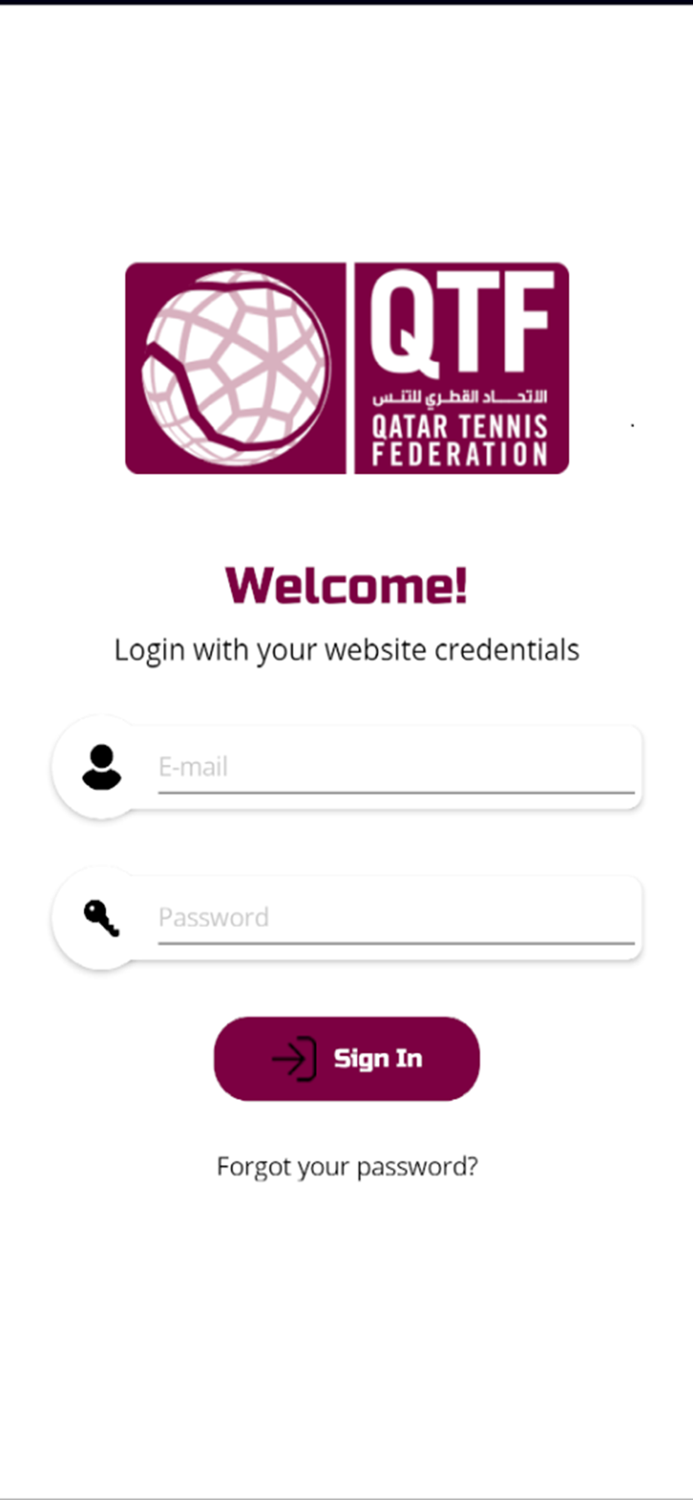Screen dimensions: 693x1500
Task: Focus the E-mail input field
Action: [x=396, y=767]
